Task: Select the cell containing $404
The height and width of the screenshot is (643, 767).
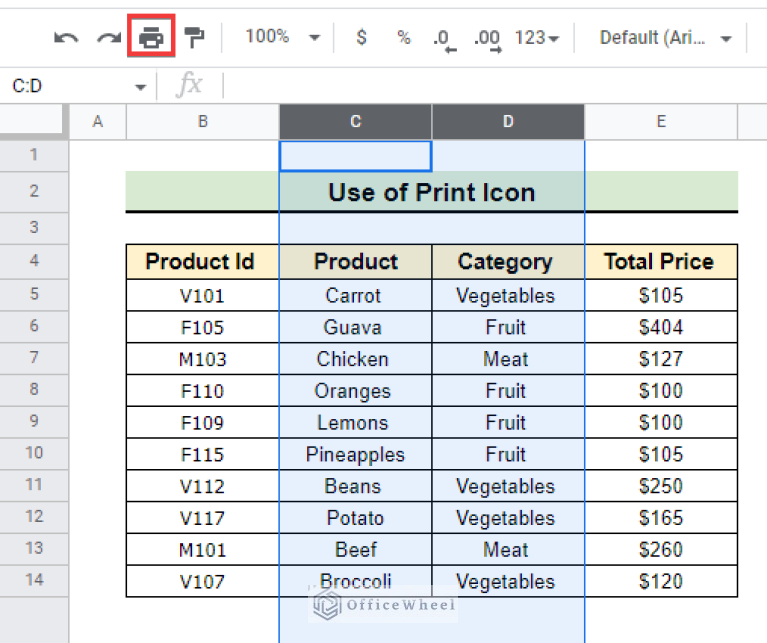Action: pos(660,327)
